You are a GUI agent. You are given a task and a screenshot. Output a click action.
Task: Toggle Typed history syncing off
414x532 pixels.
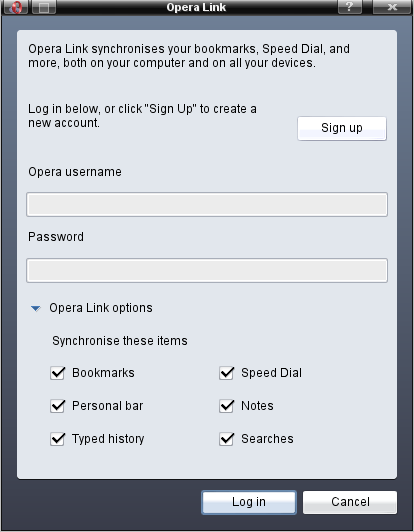click(57, 439)
